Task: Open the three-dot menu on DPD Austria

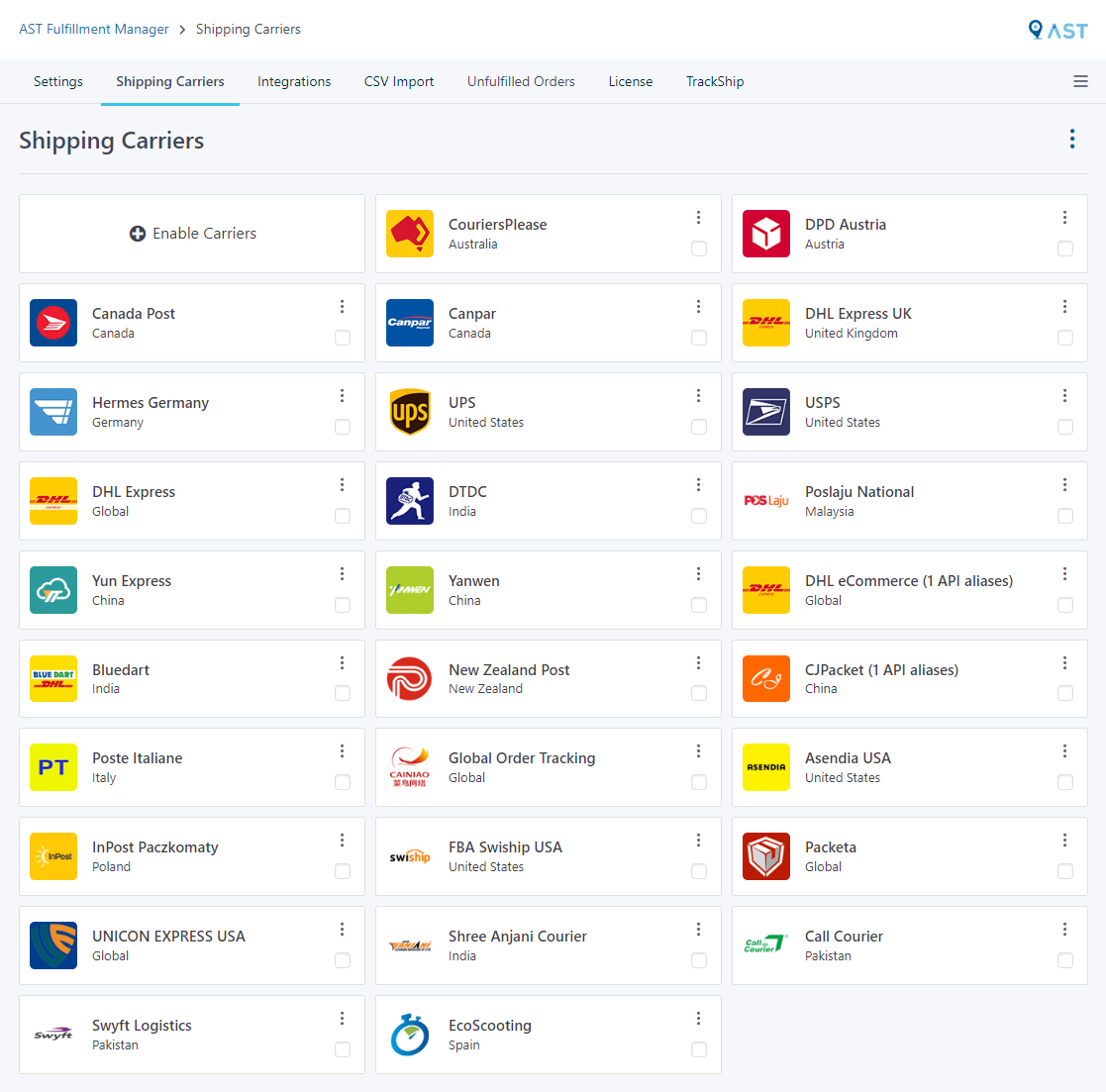Action: (1065, 217)
